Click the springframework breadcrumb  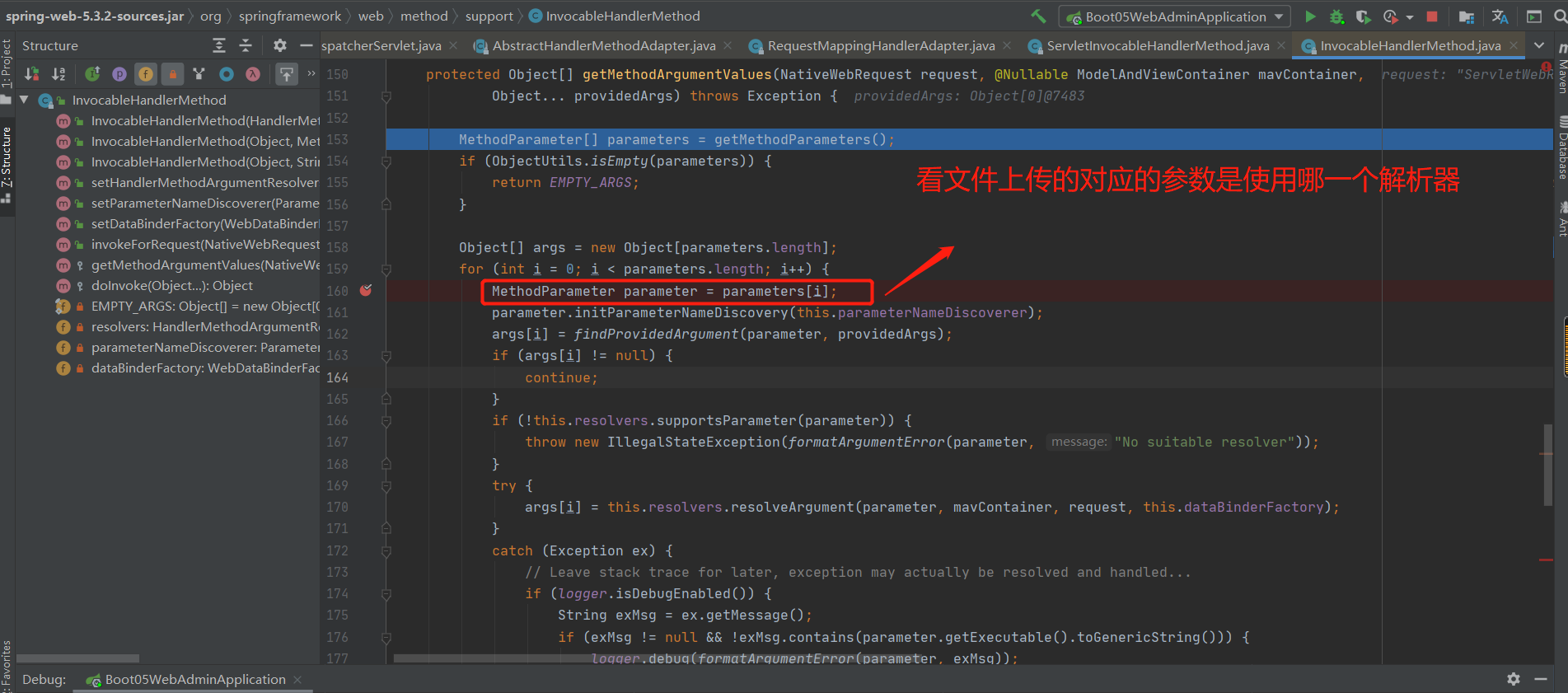pyautogui.click(x=290, y=16)
